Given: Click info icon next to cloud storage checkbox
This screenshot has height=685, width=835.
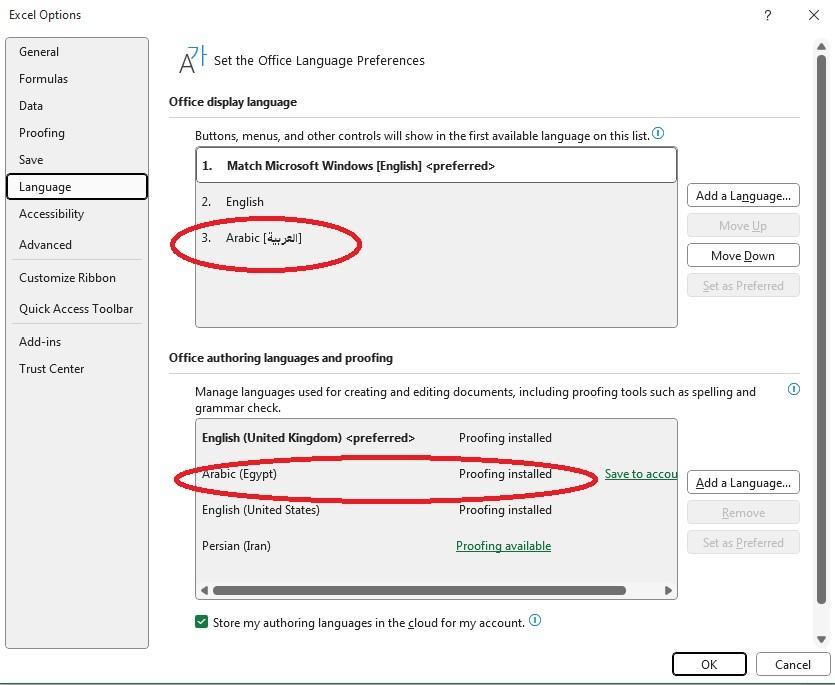Looking at the screenshot, I should (535, 620).
